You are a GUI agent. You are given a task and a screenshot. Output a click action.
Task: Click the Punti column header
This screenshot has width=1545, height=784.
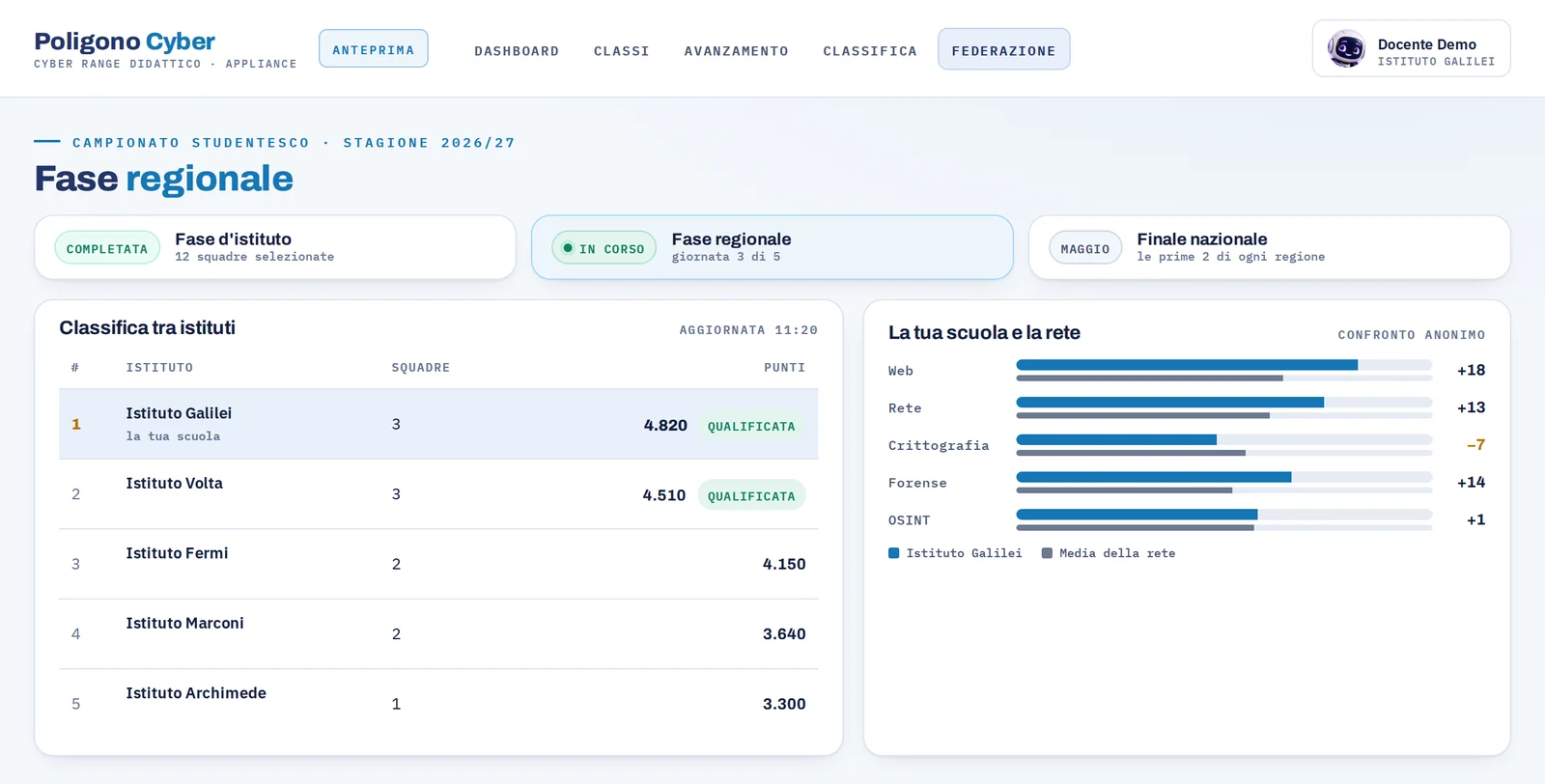click(784, 368)
